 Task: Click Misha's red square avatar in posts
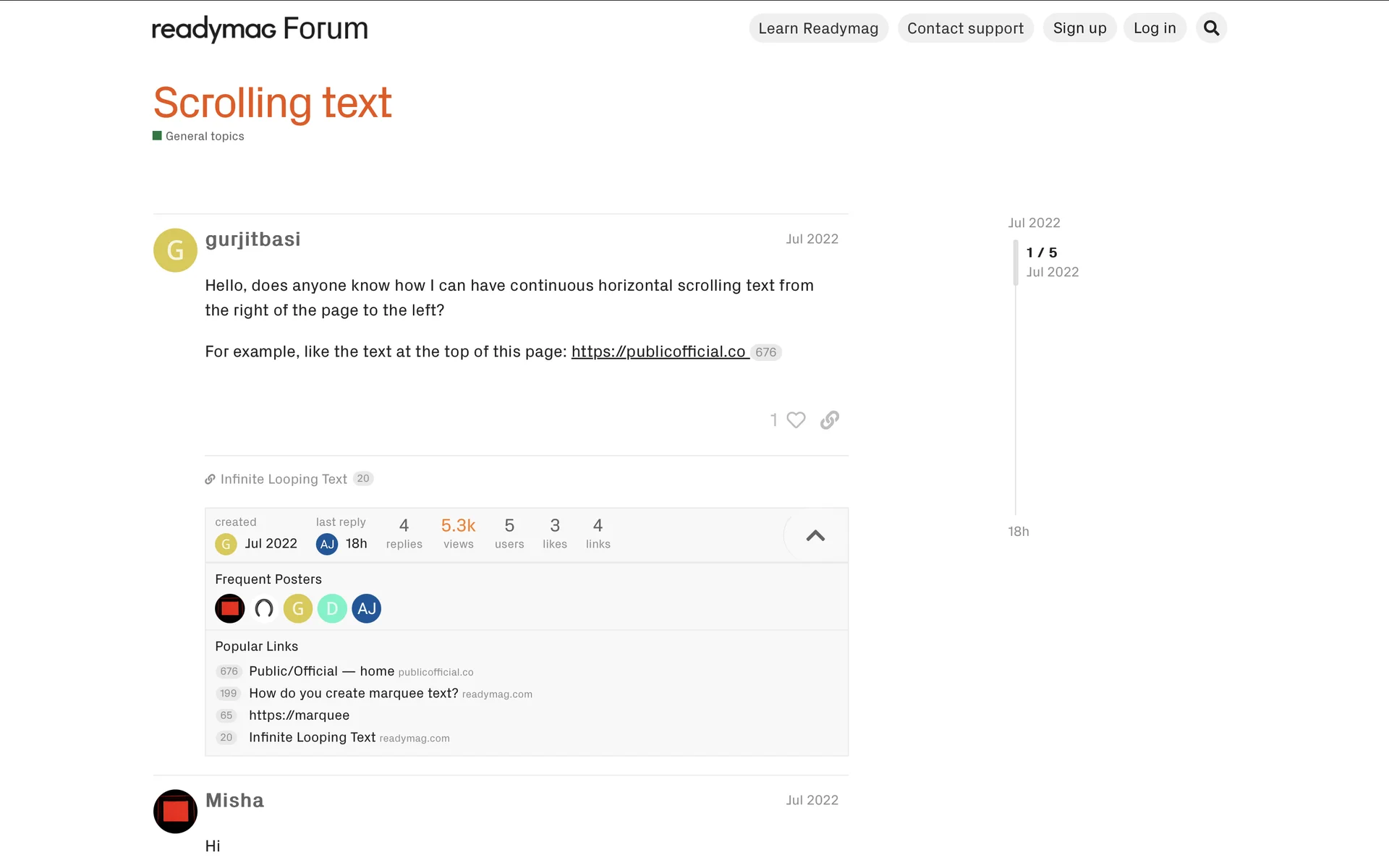pyautogui.click(x=175, y=811)
